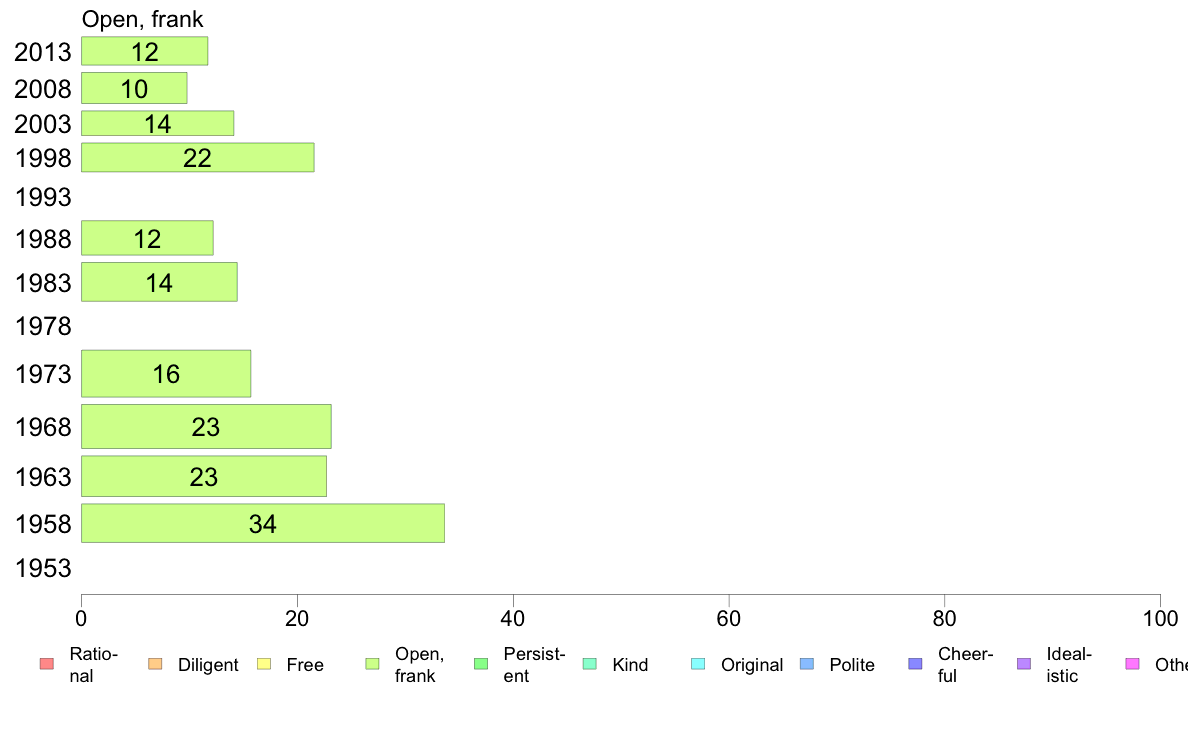Select the 1973 bar showing 16
The height and width of the screenshot is (736, 1188).
(x=166, y=374)
